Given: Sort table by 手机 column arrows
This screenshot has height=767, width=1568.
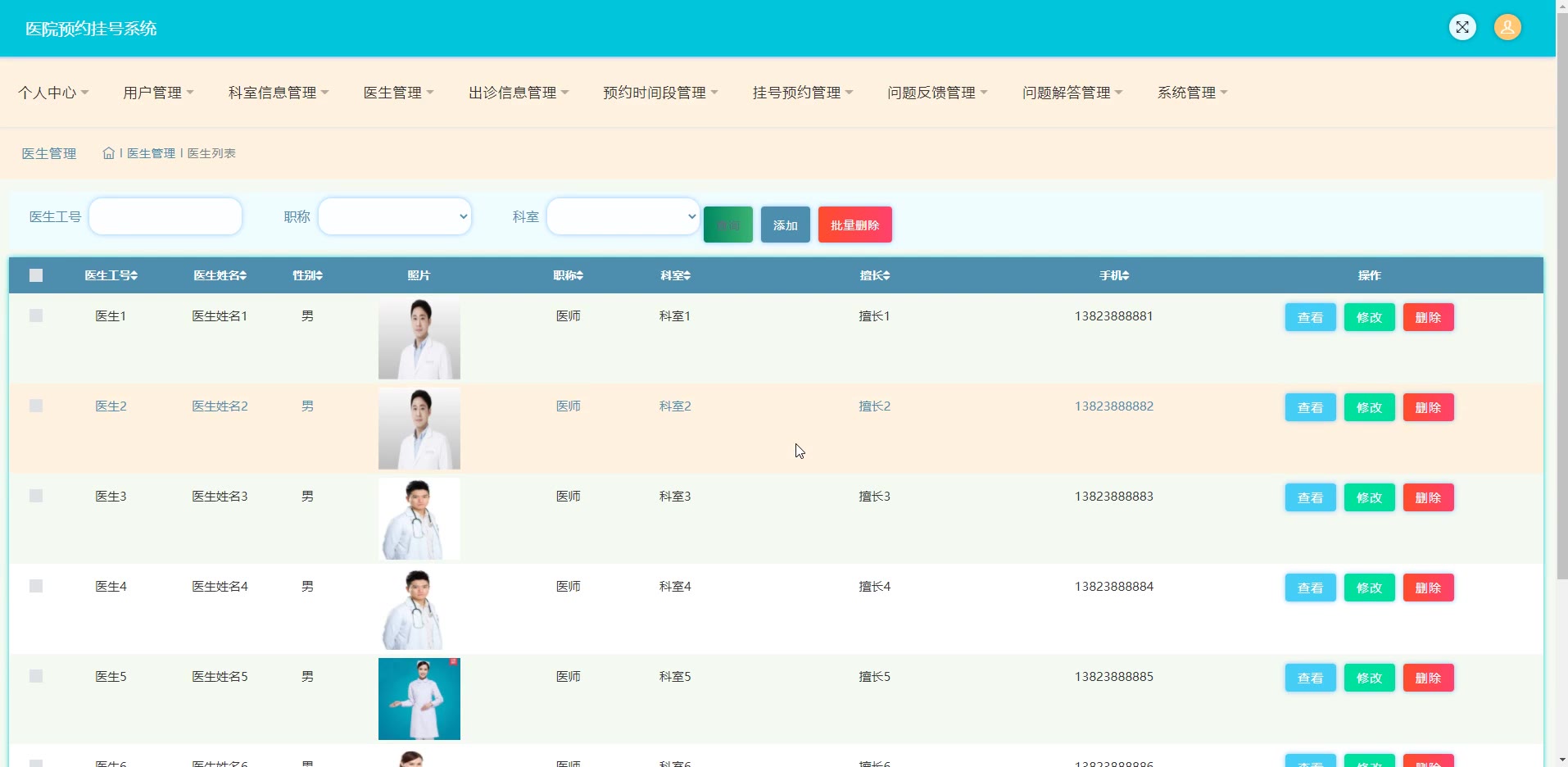Looking at the screenshot, I should 1126,276.
